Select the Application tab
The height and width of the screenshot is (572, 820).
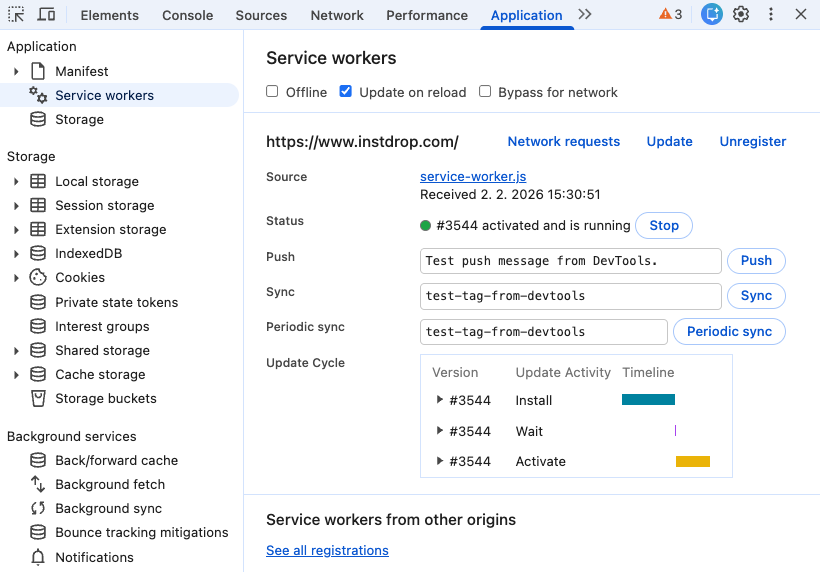point(527,15)
